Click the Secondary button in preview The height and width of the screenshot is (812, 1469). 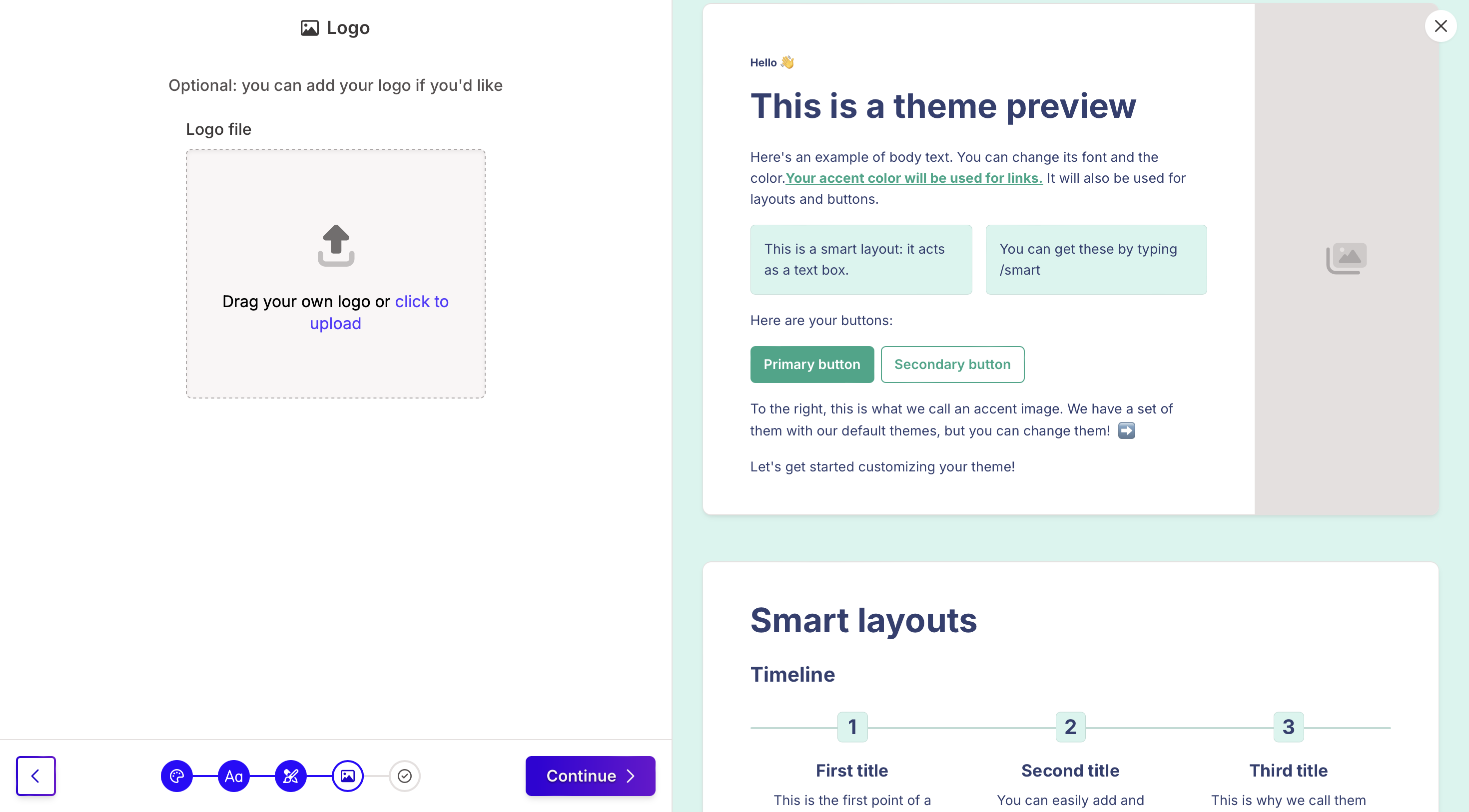[x=952, y=364]
